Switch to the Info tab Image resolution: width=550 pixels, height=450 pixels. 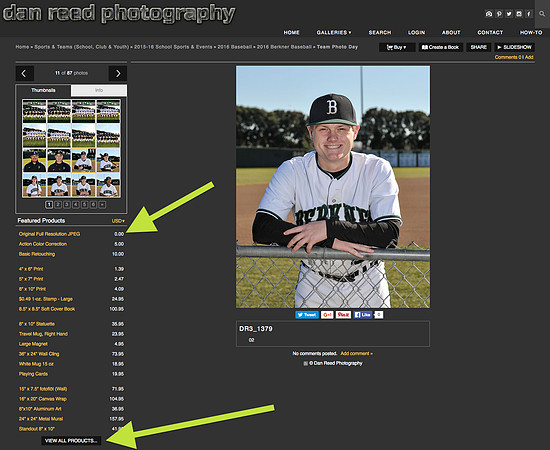pos(99,90)
